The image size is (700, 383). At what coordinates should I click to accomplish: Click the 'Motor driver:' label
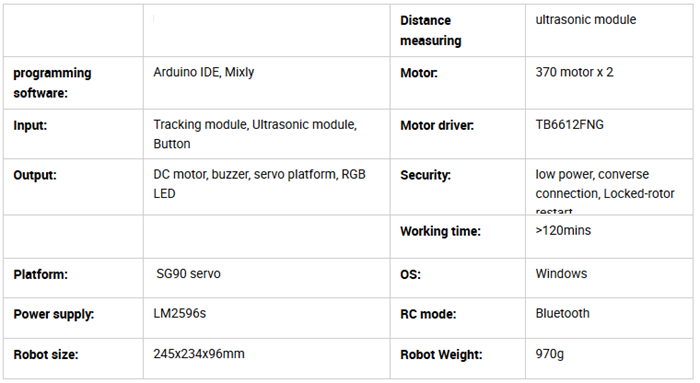(437, 125)
